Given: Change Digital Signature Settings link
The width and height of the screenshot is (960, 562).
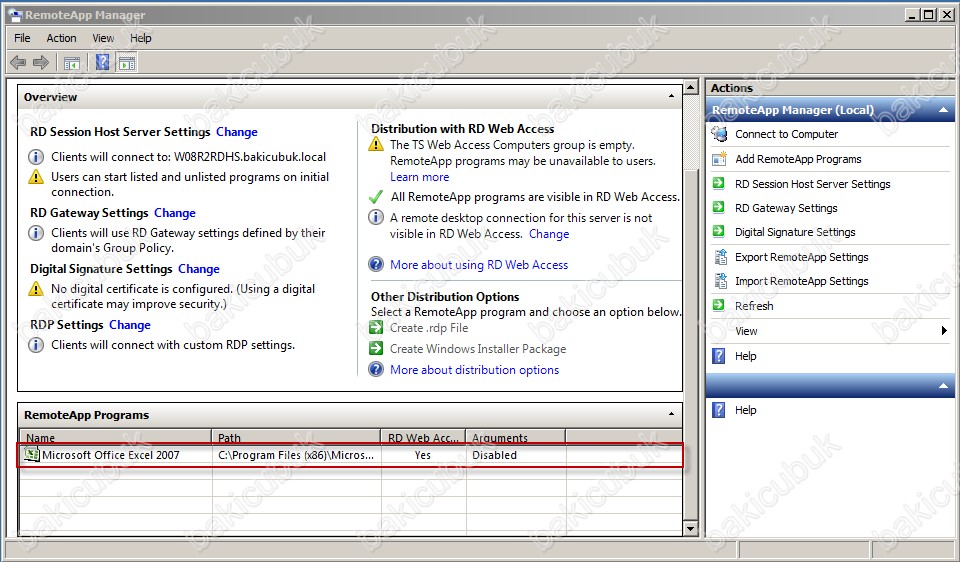Looking at the screenshot, I should (x=198, y=268).
